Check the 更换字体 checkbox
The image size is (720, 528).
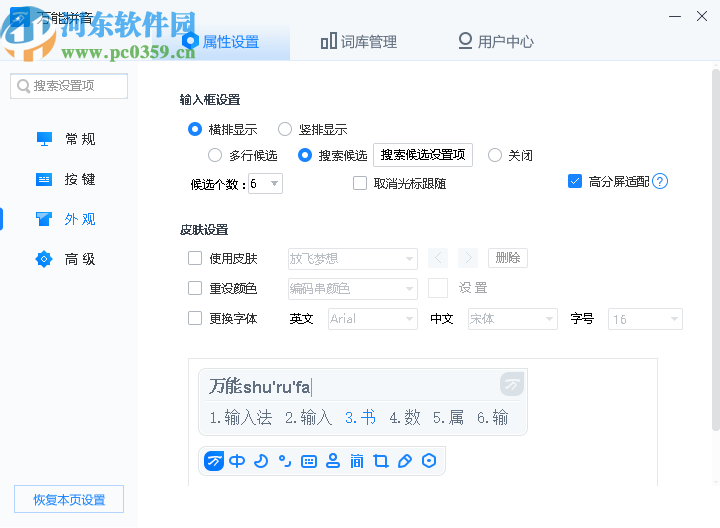pos(195,318)
